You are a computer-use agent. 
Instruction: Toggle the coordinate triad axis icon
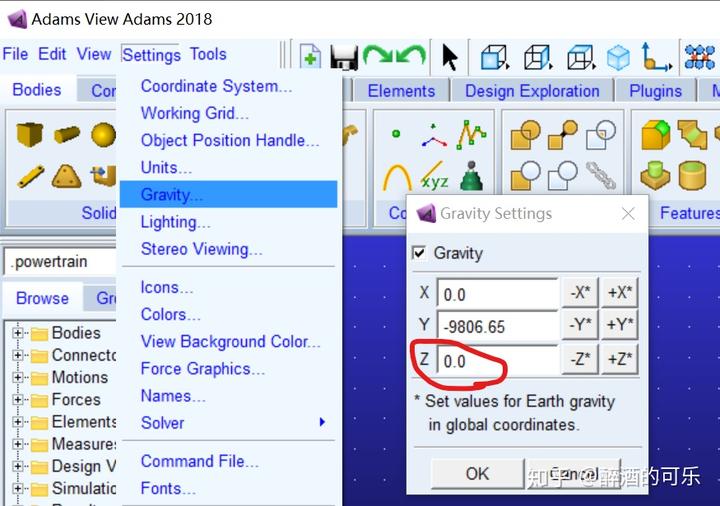656,57
